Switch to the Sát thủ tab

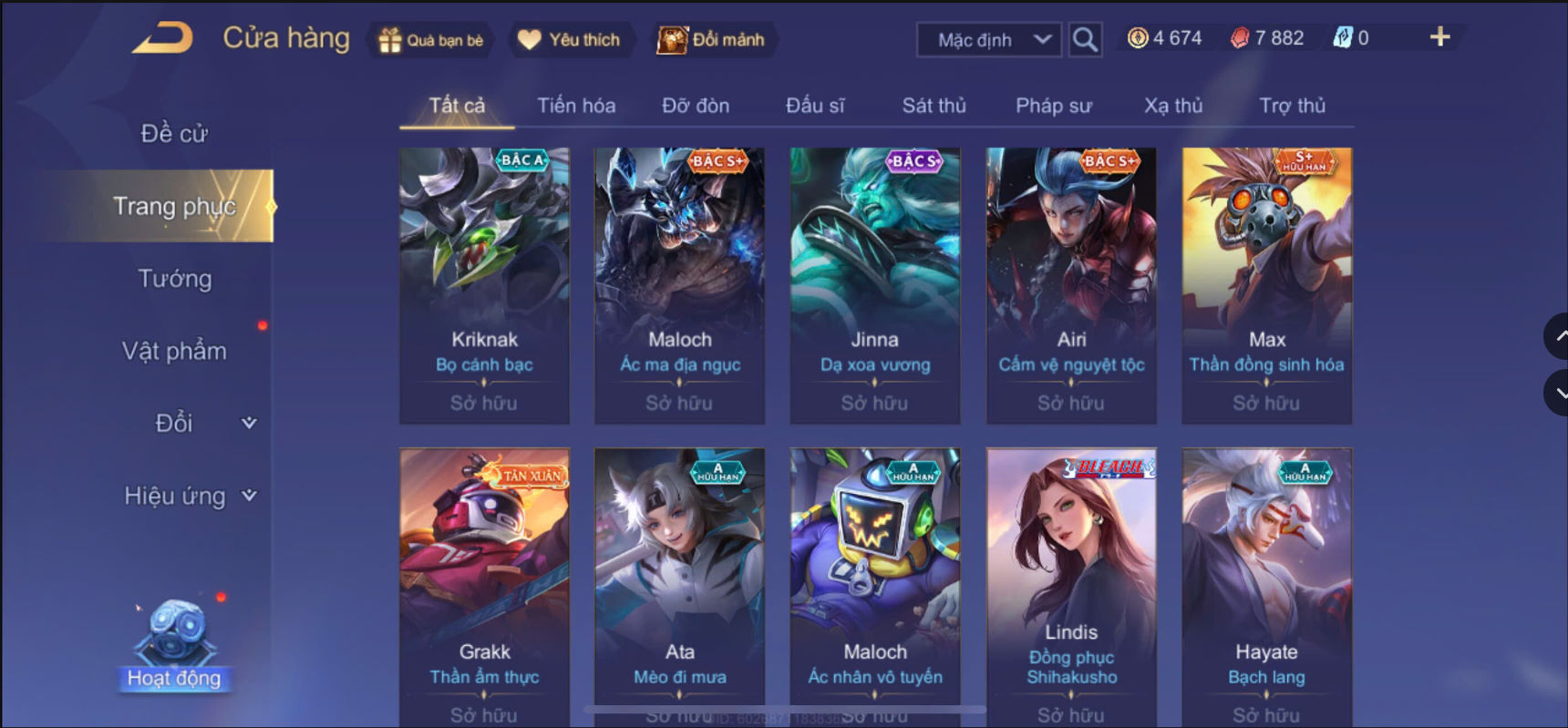coord(934,106)
